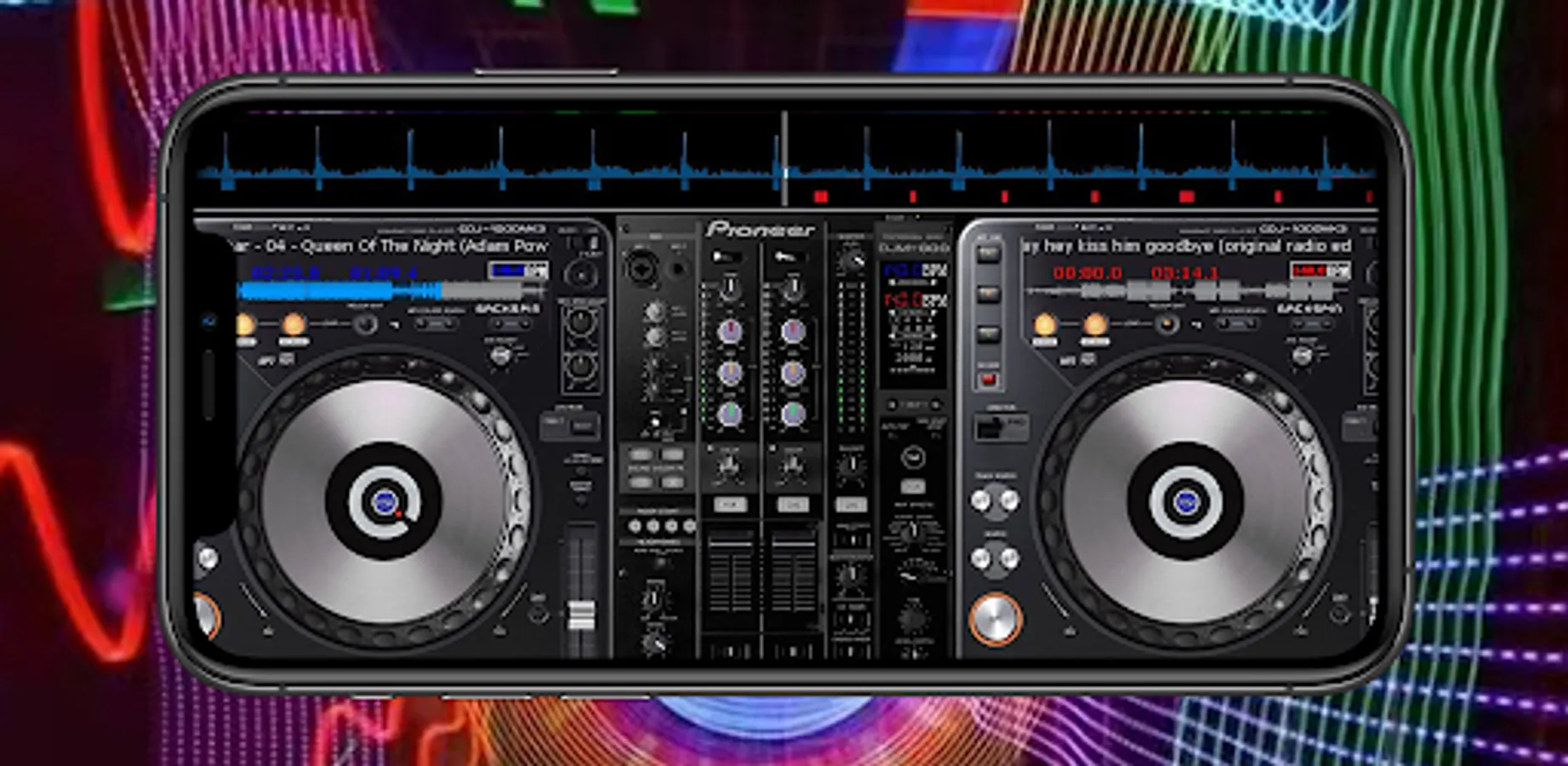Click left deck vinyl speed adjust knob
This screenshot has height=766, width=1568.
point(502,356)
